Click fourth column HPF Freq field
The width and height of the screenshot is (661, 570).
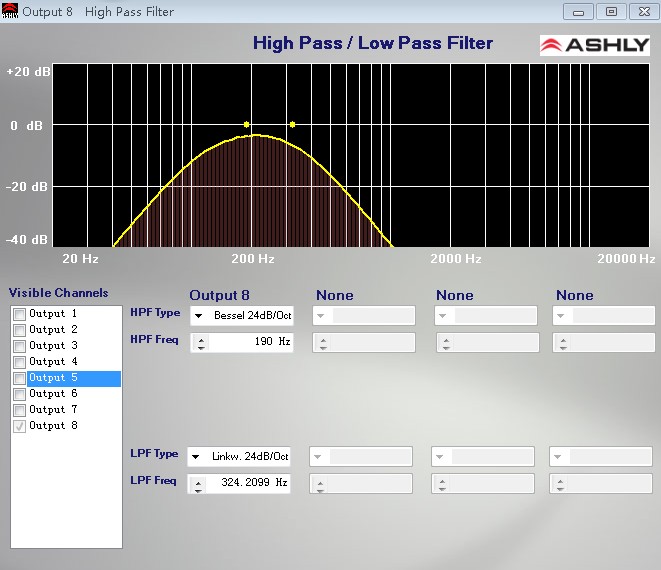point(604,342)
